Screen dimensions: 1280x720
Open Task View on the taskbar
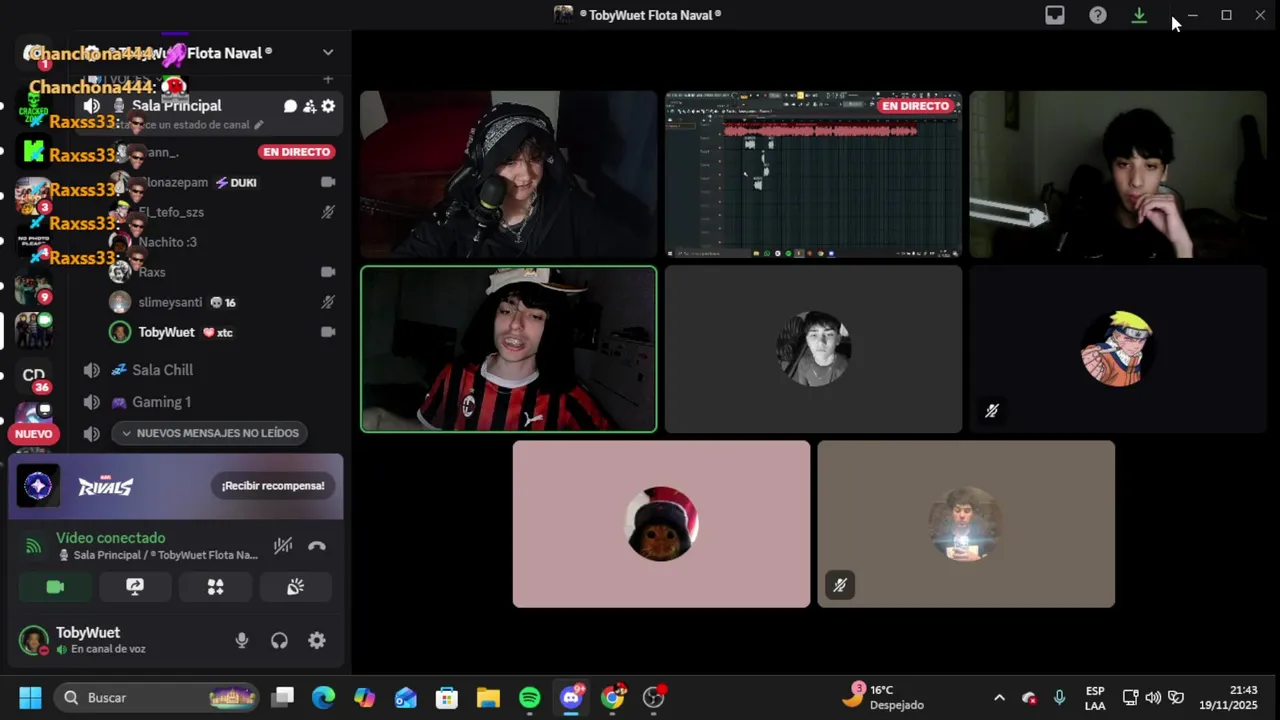283,698
